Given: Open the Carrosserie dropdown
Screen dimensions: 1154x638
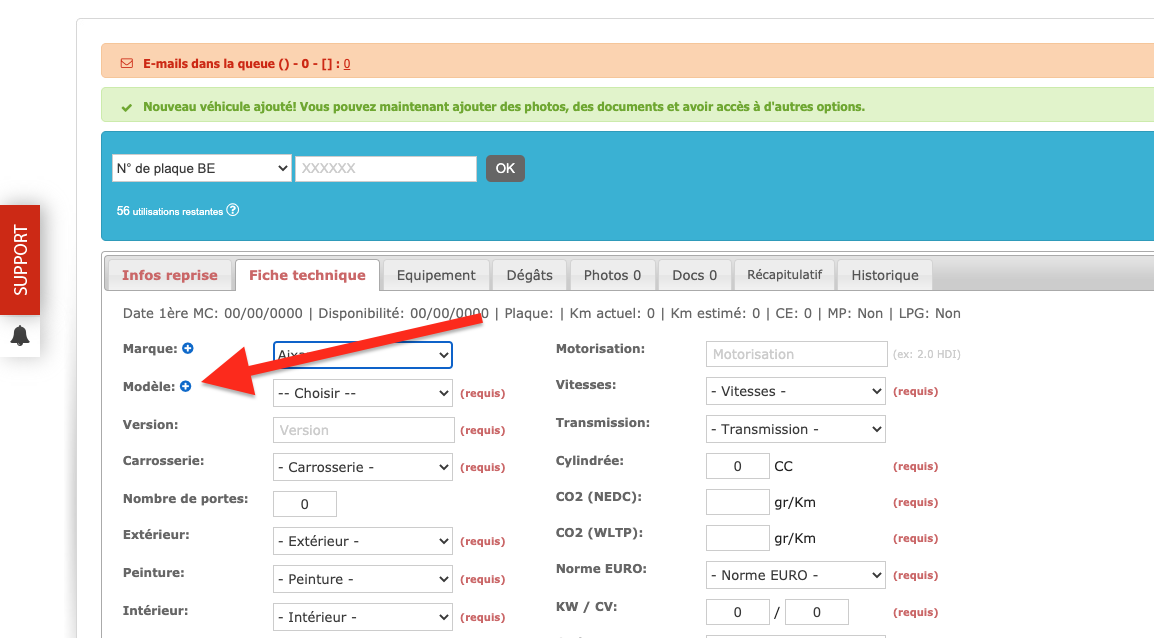Looking at the screenshot, I should point(363,467).
